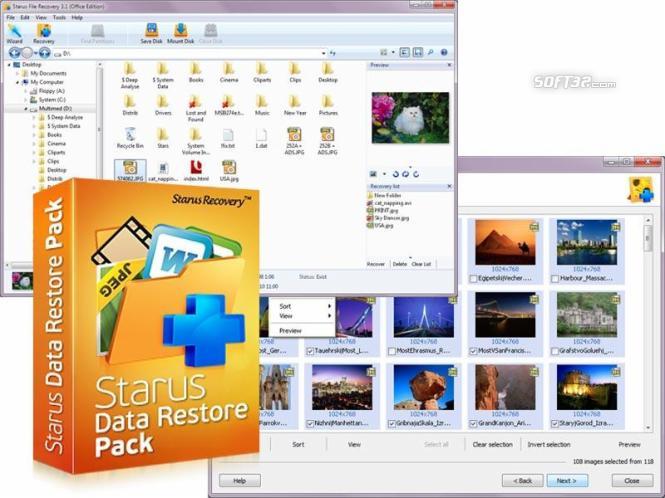The width and height of the screenshot is (665, 498).
Task: Open the Lost and Found deleted folder
Action: click(x=196, y=108)
